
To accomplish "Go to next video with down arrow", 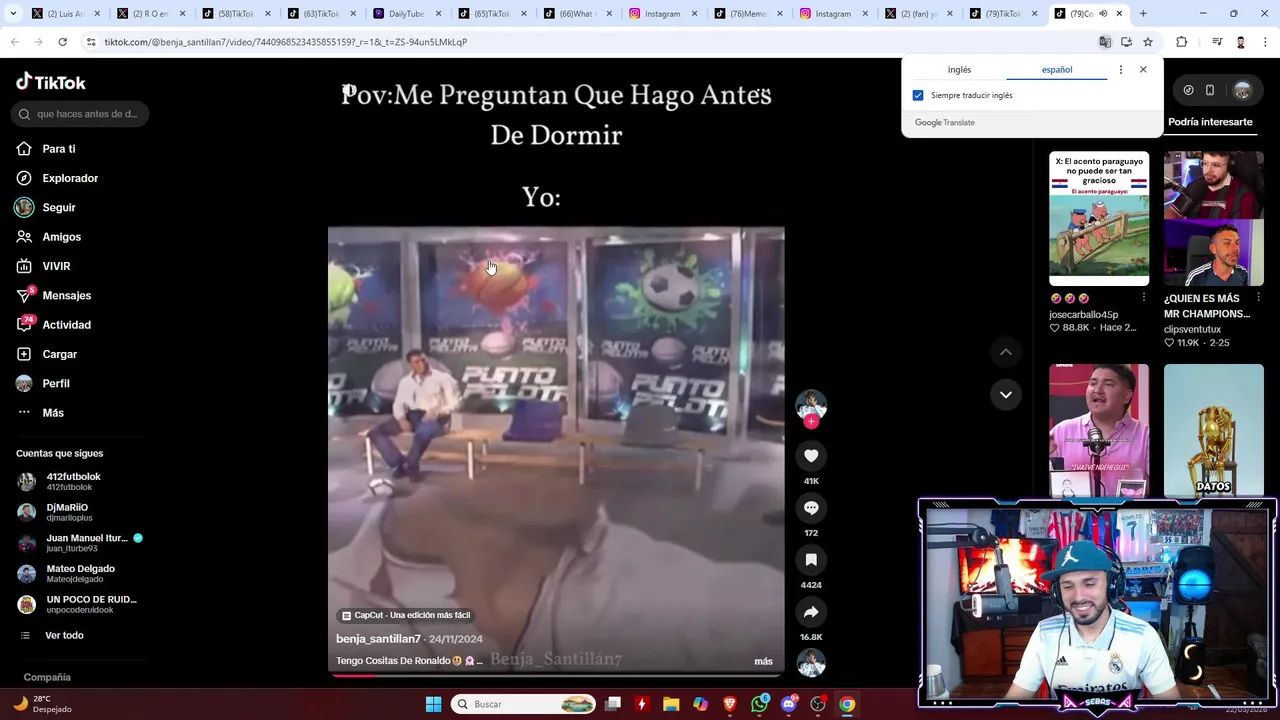I will coord(1006,395).
